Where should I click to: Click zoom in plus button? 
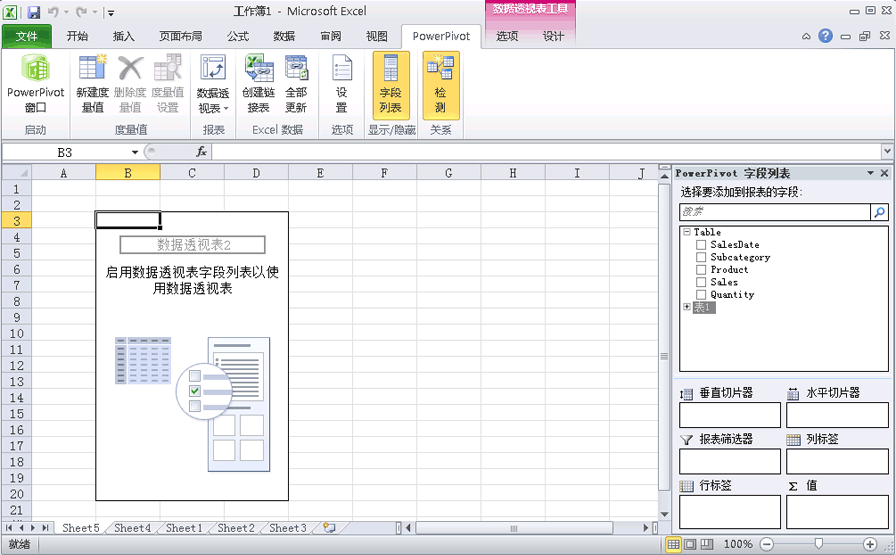click(x=870, y=544)
